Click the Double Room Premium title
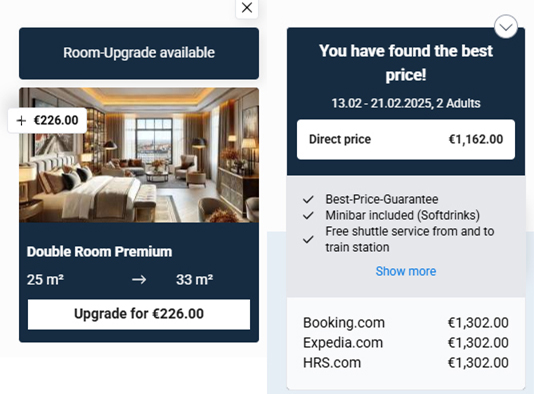Image resolution: width=534 pixels, height=394 pixels. click(99, 252)
